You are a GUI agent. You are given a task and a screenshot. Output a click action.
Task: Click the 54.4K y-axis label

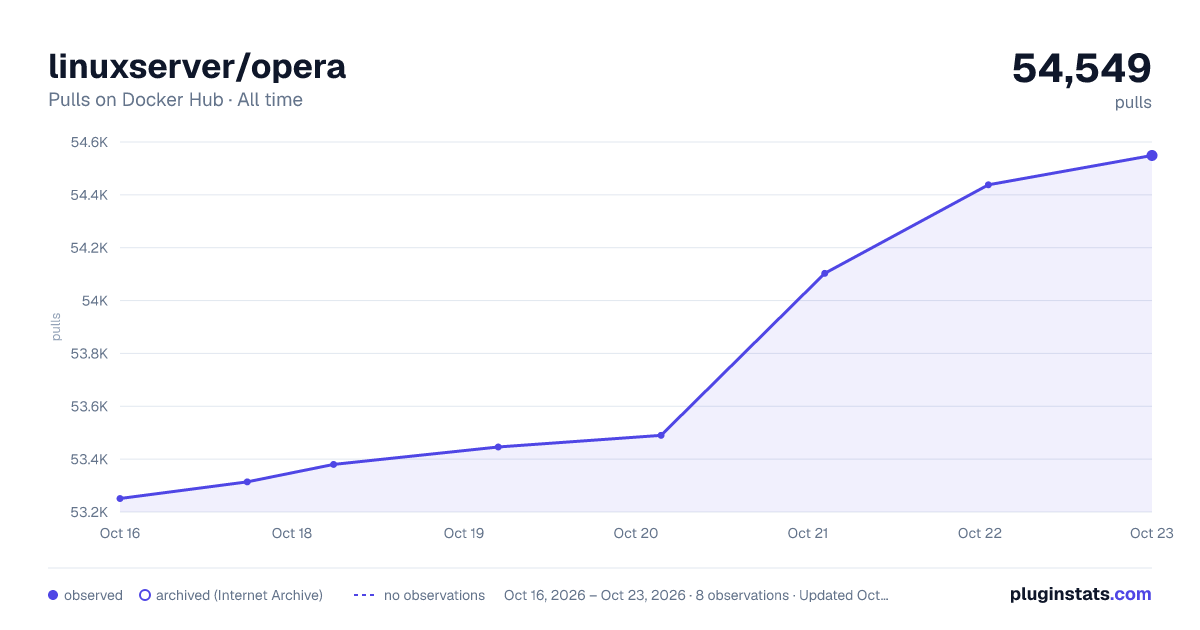(x=88, y=195)
